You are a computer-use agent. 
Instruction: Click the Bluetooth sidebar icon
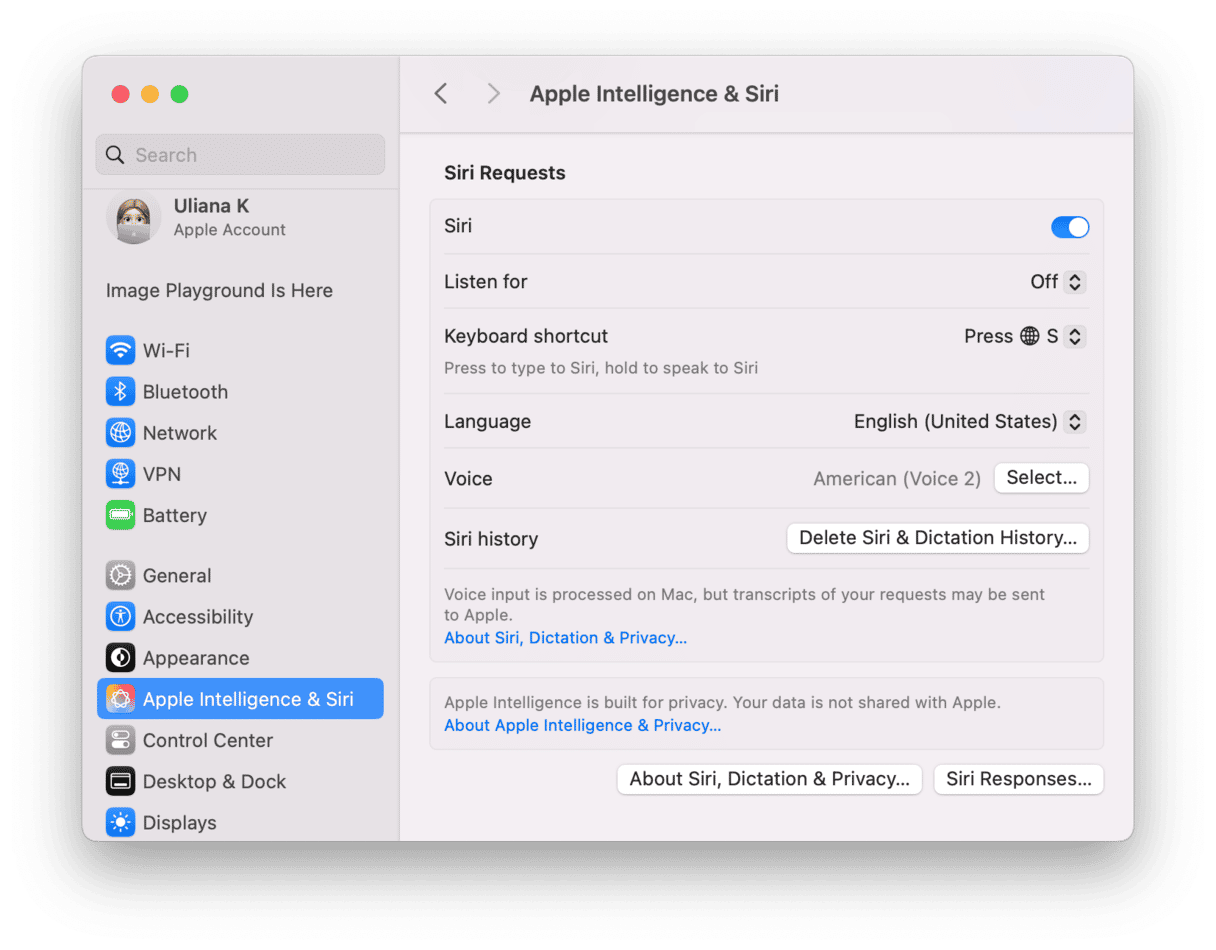click(x=120, y=392)
